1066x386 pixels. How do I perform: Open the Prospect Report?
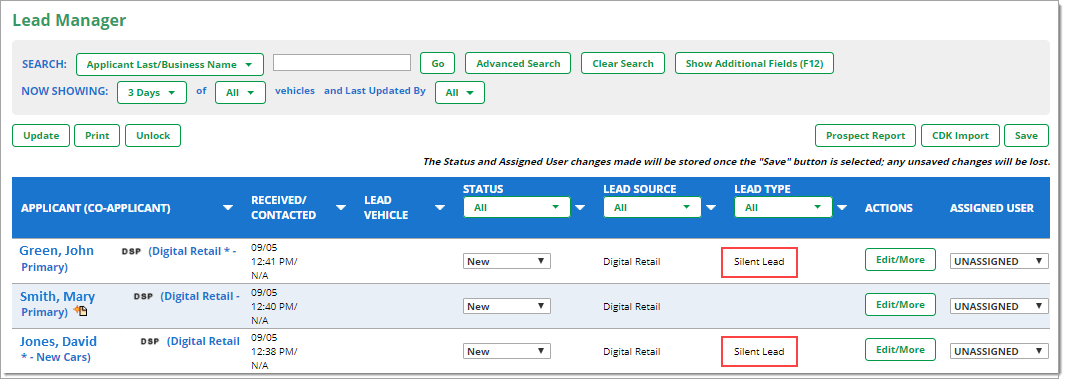point(865,135)
